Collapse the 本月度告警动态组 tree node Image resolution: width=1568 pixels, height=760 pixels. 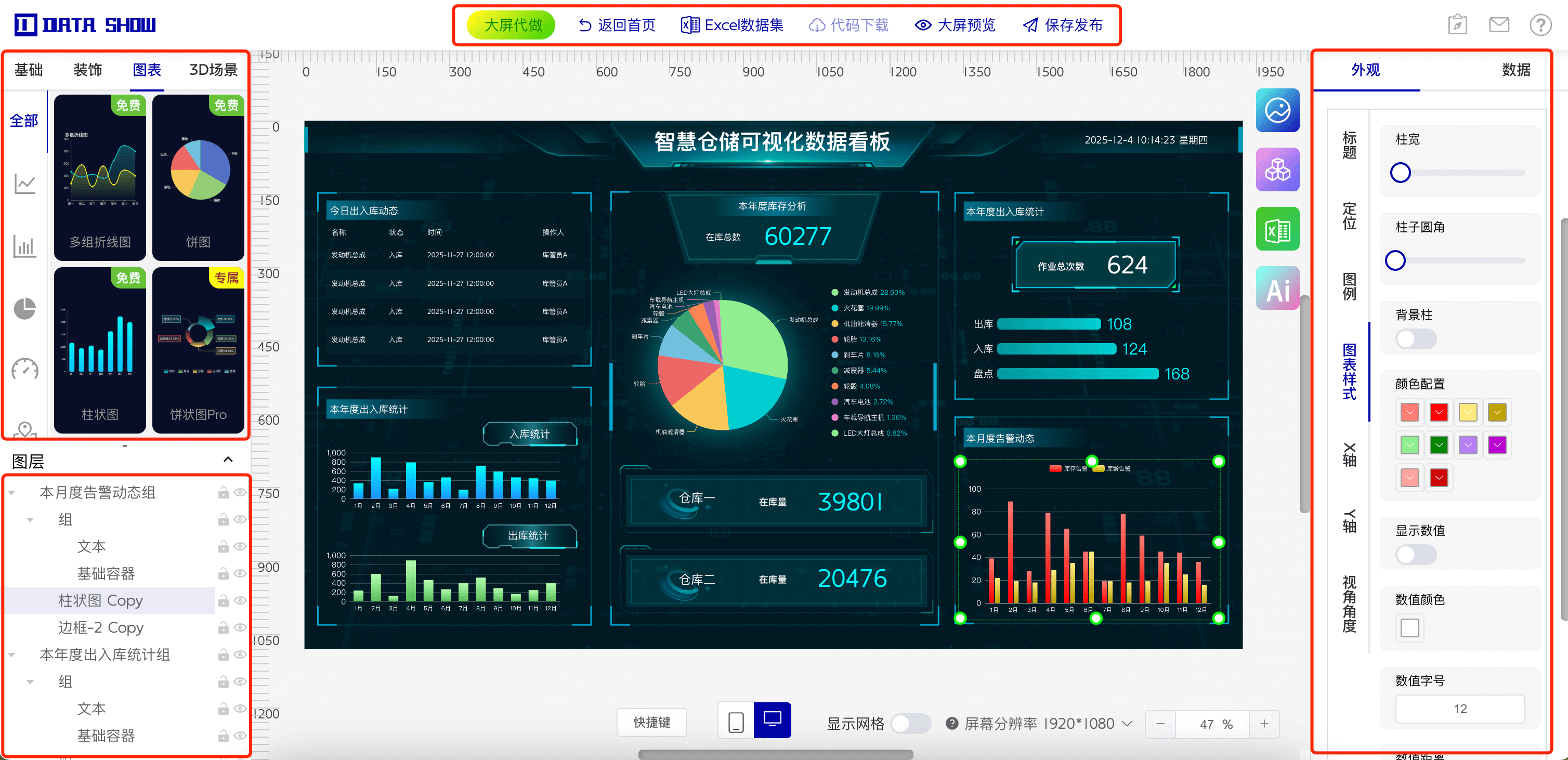[x=11, y=492]
